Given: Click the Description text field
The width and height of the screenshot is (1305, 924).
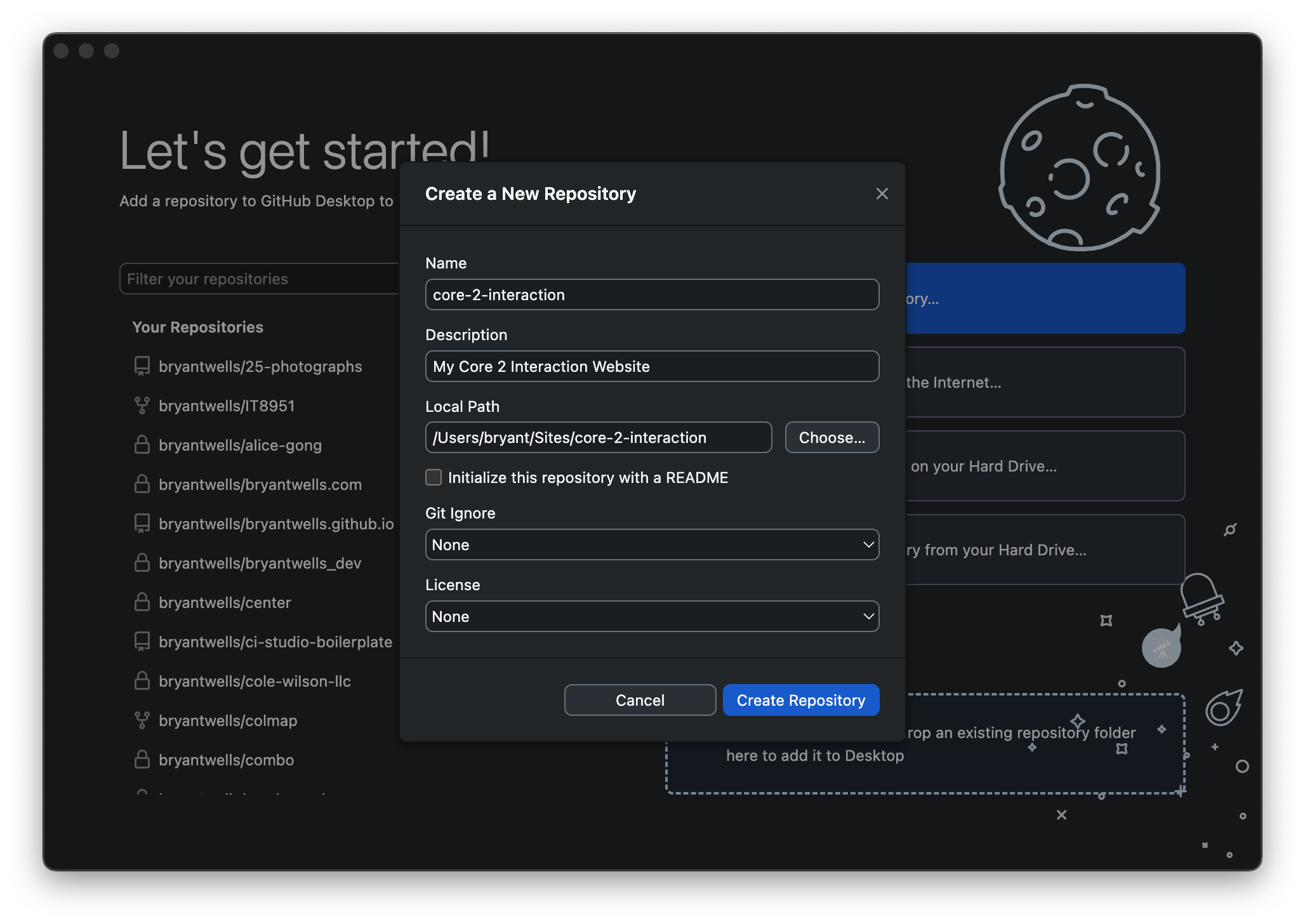Looking at the screenshot, I should 652,366.
